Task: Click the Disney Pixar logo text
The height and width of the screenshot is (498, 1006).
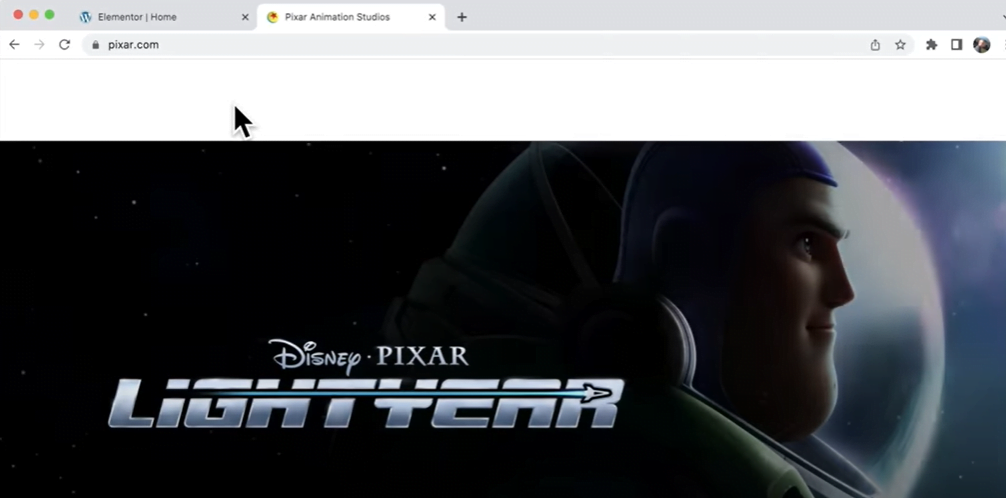Action: 368,355
